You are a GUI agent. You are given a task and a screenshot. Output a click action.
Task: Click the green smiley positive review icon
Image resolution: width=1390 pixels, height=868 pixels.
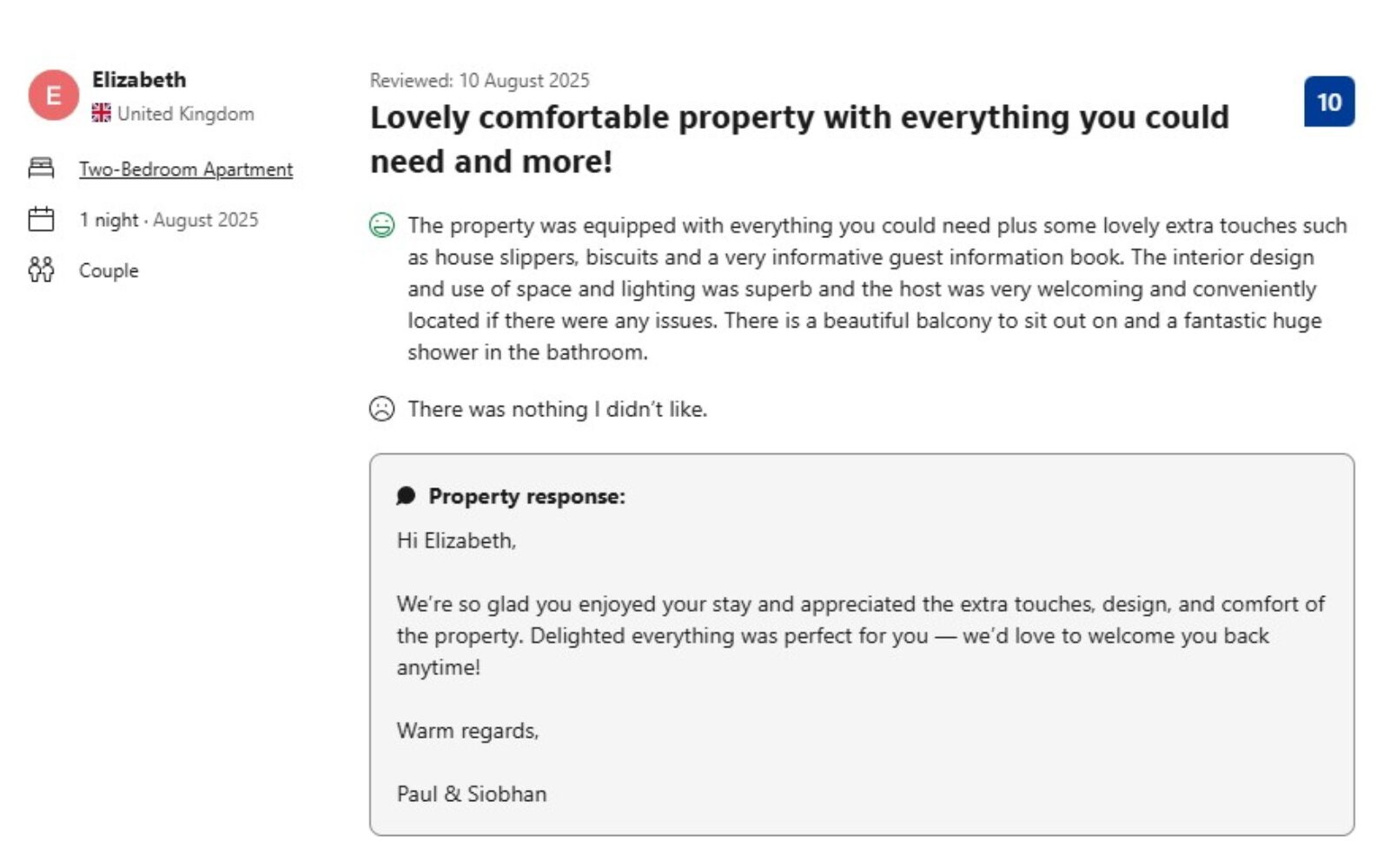(381, 226)
